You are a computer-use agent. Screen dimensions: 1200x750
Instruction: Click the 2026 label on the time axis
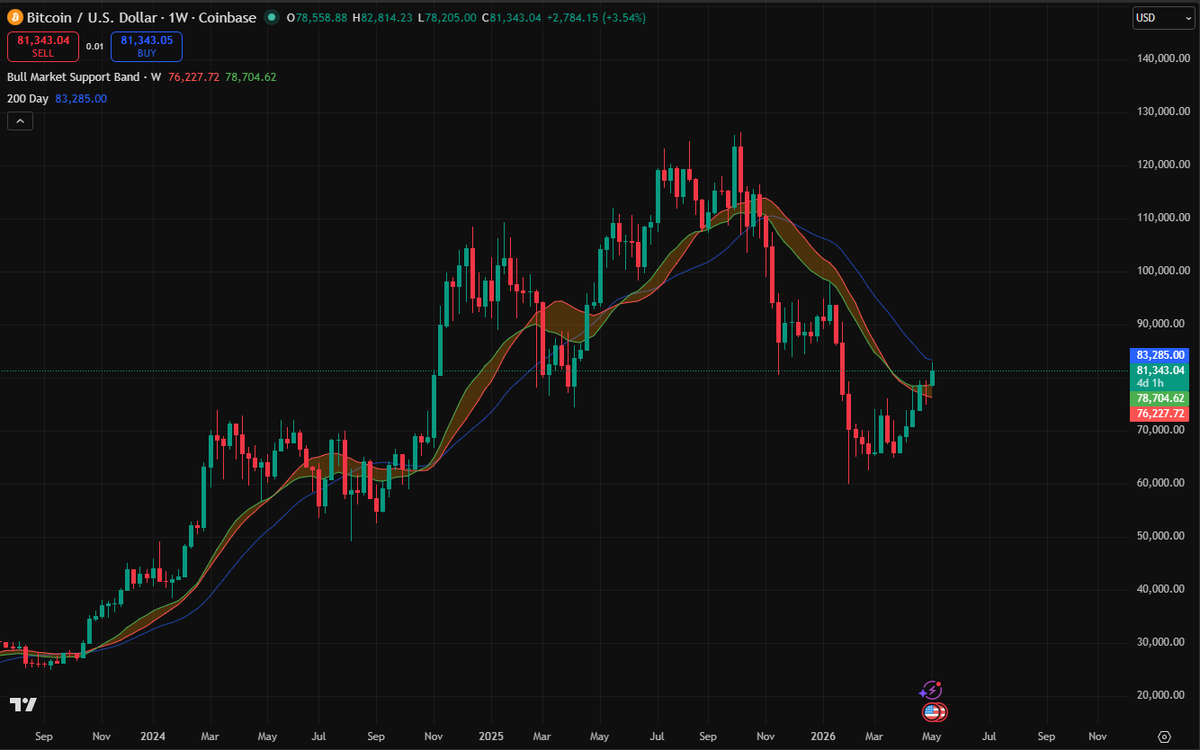[822, 736]
